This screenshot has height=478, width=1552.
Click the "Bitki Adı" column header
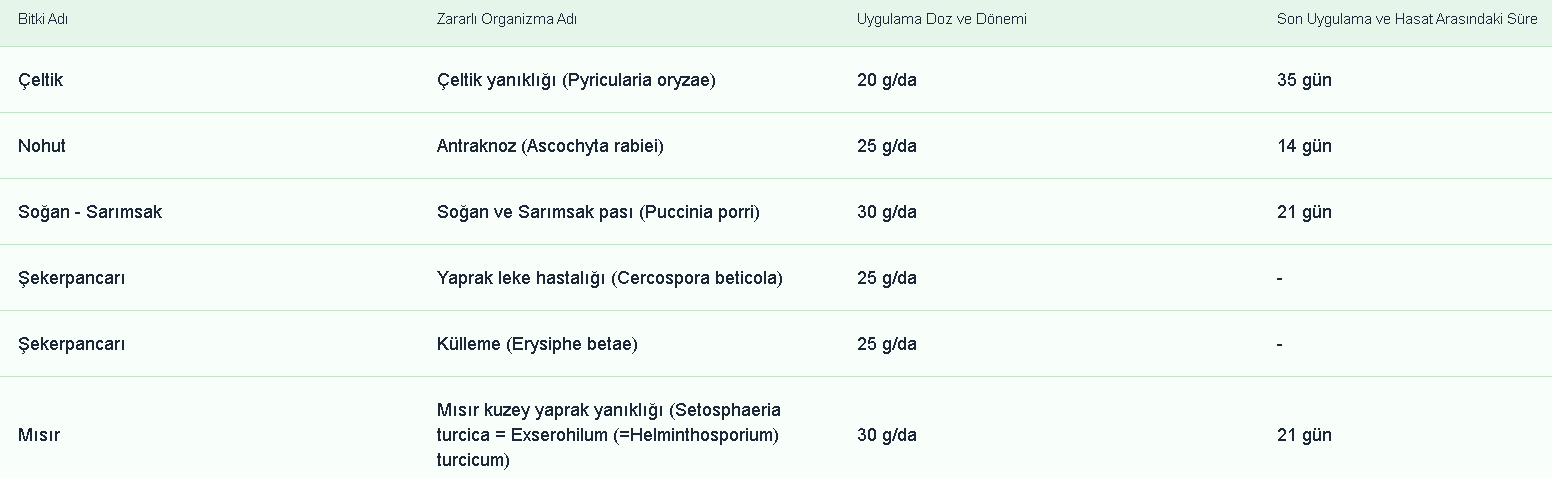pyautogui.click(x=43, y=19)
